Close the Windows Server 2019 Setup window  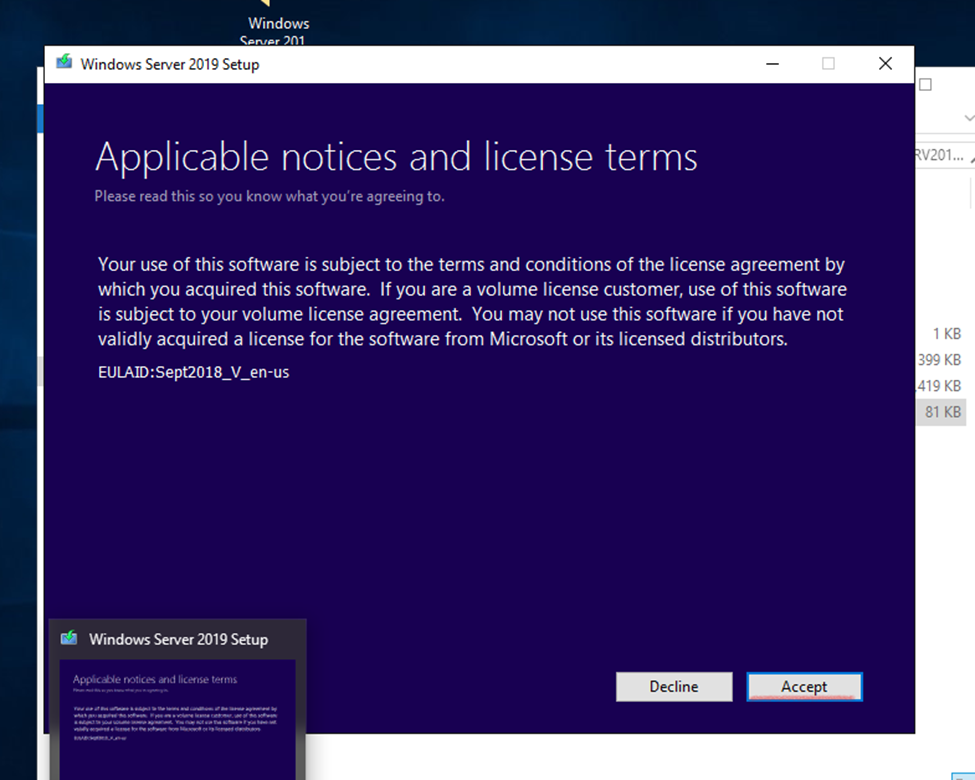tap(885, 64)
